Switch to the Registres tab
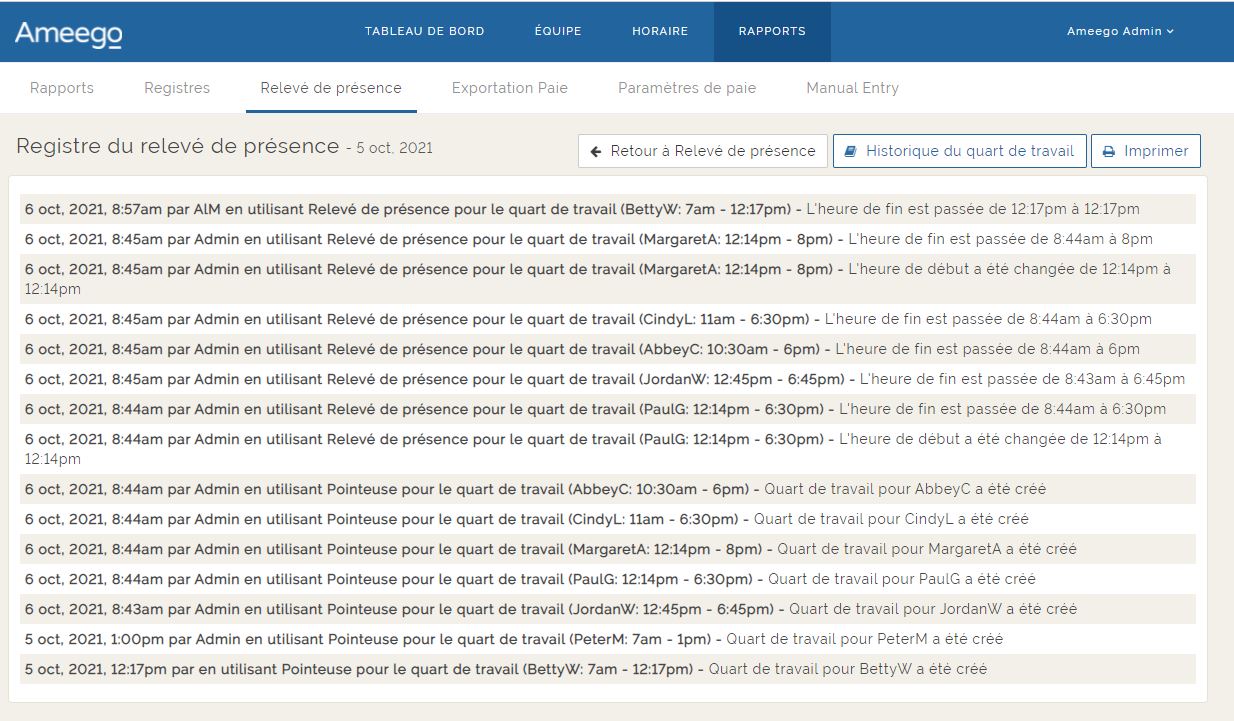Screen dimensions: 1234x721 tap(177, 88)
